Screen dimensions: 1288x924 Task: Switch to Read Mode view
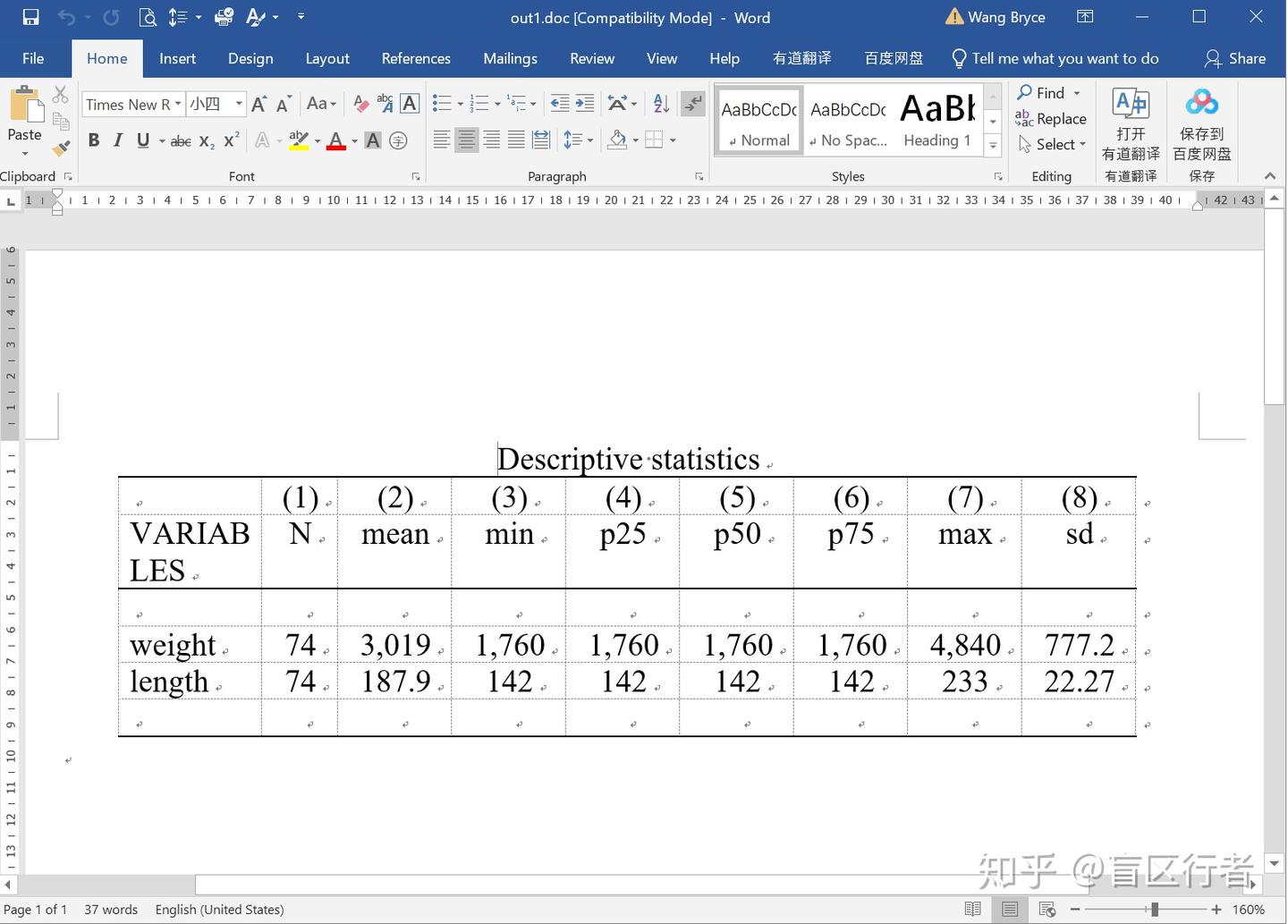coord(973,909)
